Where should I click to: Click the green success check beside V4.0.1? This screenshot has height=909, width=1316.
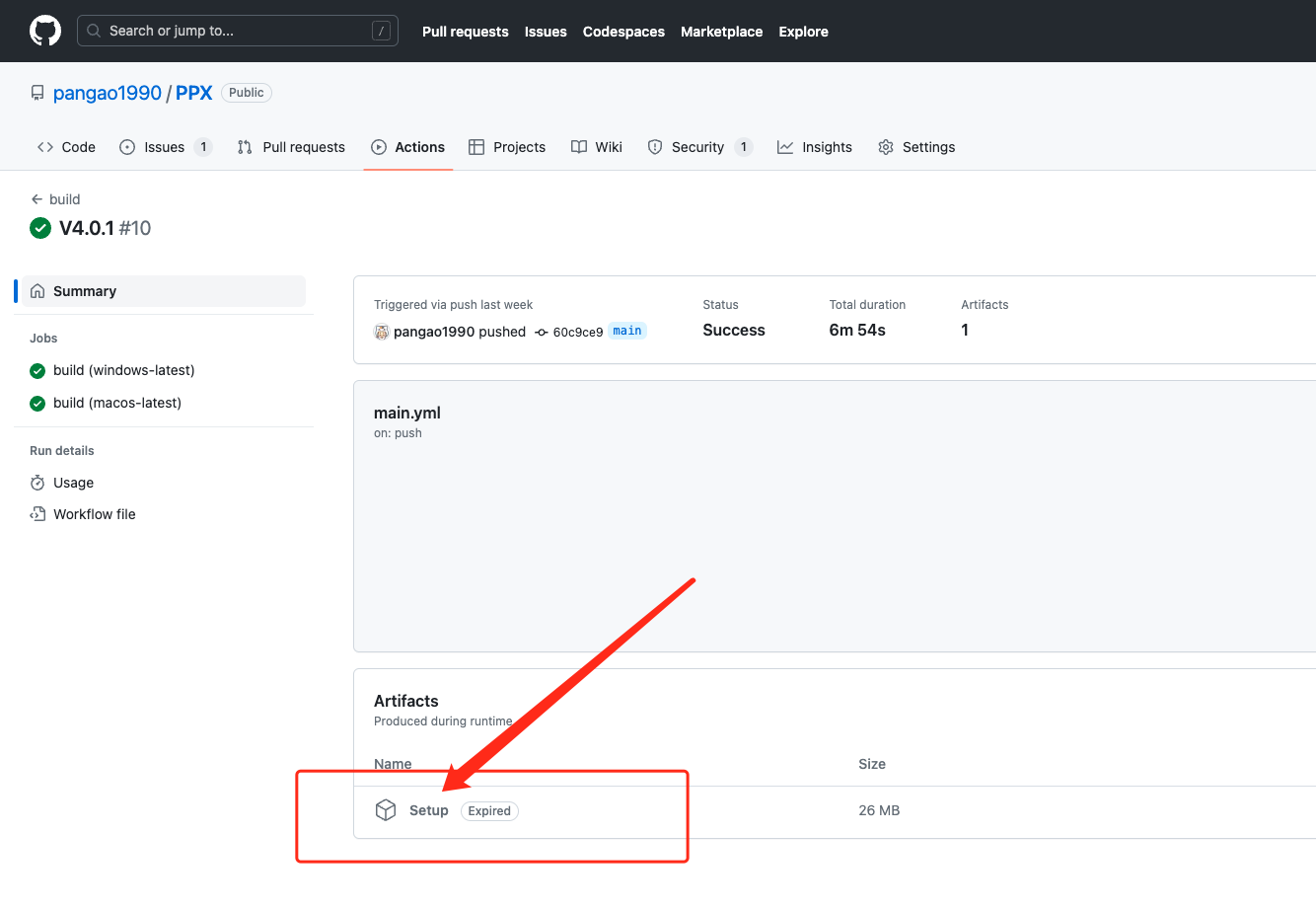pyautogui.click(x=40, y=228)
